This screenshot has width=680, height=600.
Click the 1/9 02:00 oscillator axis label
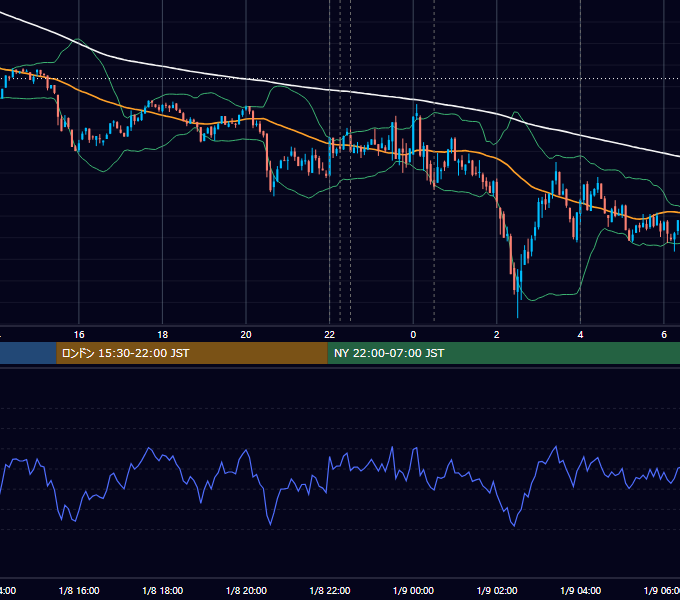click(x=497, y=590)
